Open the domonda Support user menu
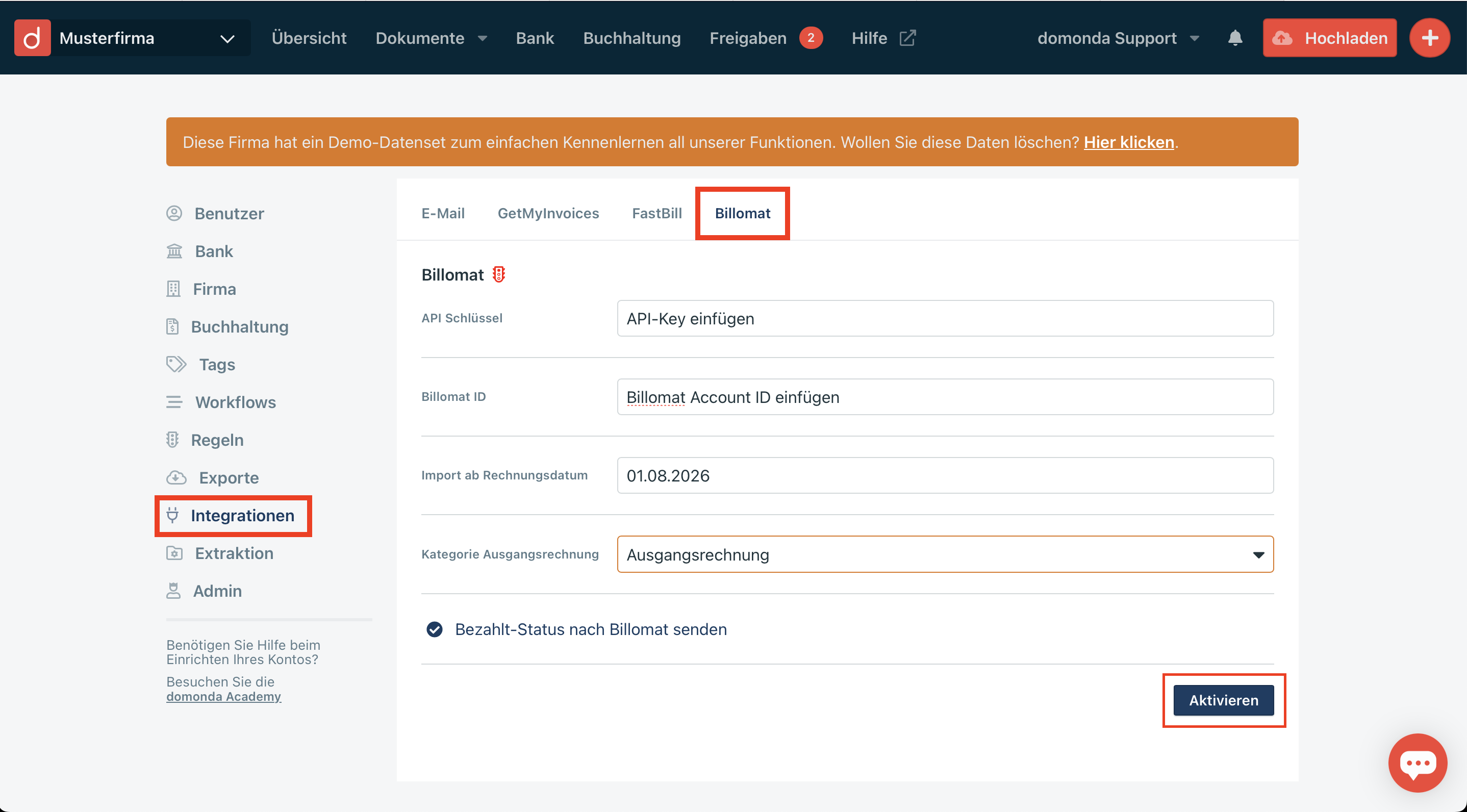 1119,38
